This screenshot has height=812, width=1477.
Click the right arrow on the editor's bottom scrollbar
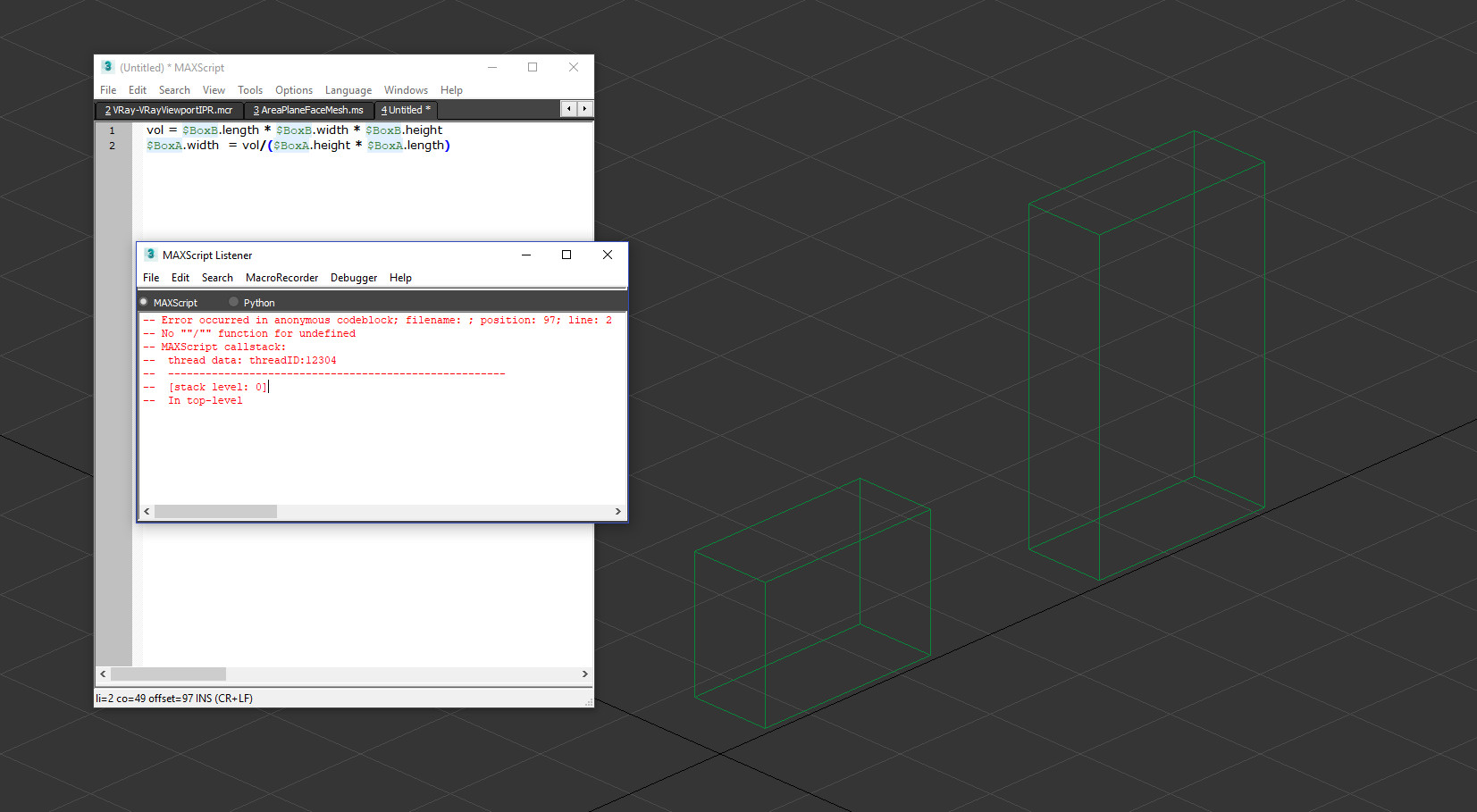pyautogui.click(x=585, y=674)
